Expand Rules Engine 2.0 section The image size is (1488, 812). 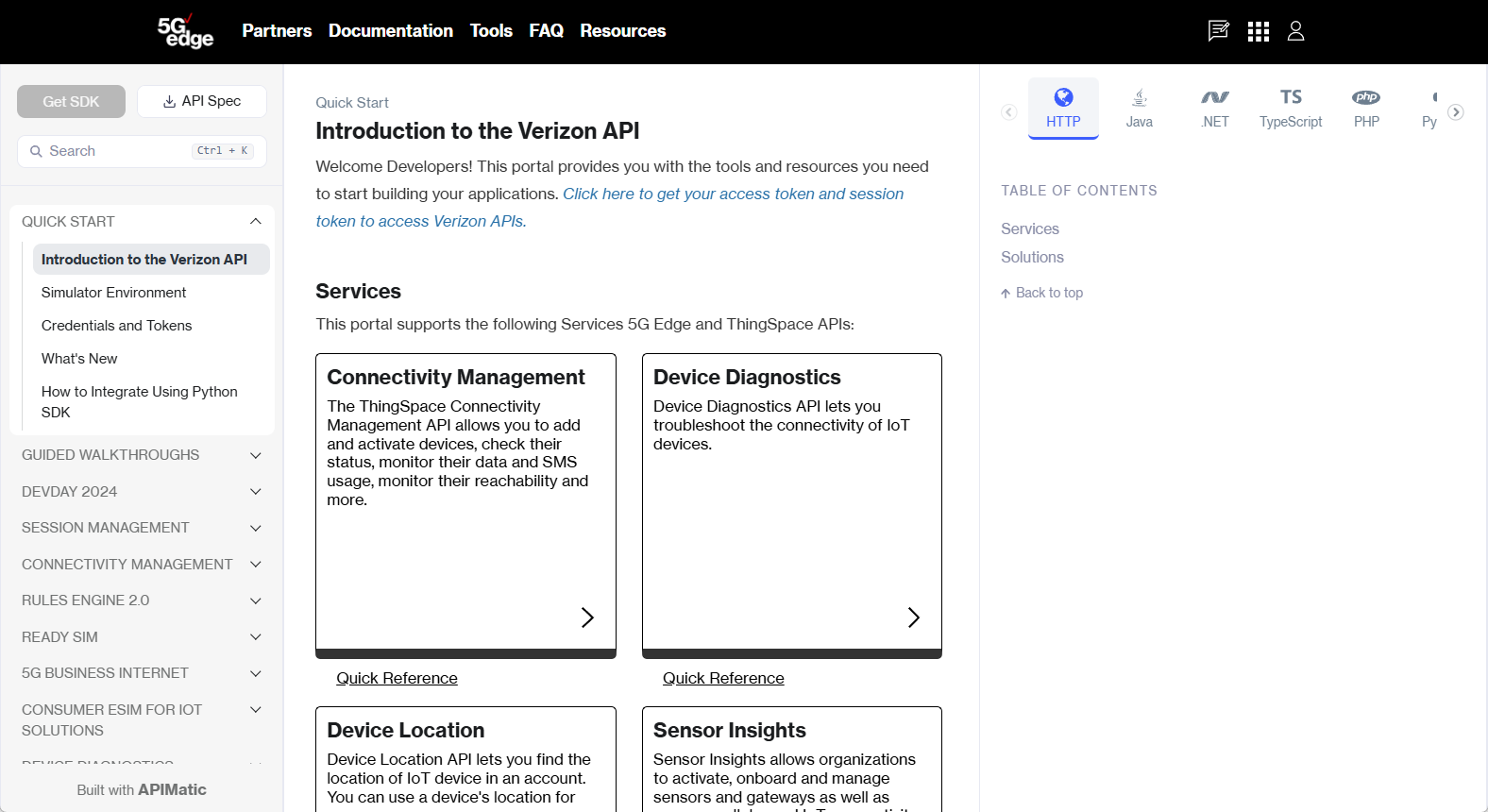point(142,601)
